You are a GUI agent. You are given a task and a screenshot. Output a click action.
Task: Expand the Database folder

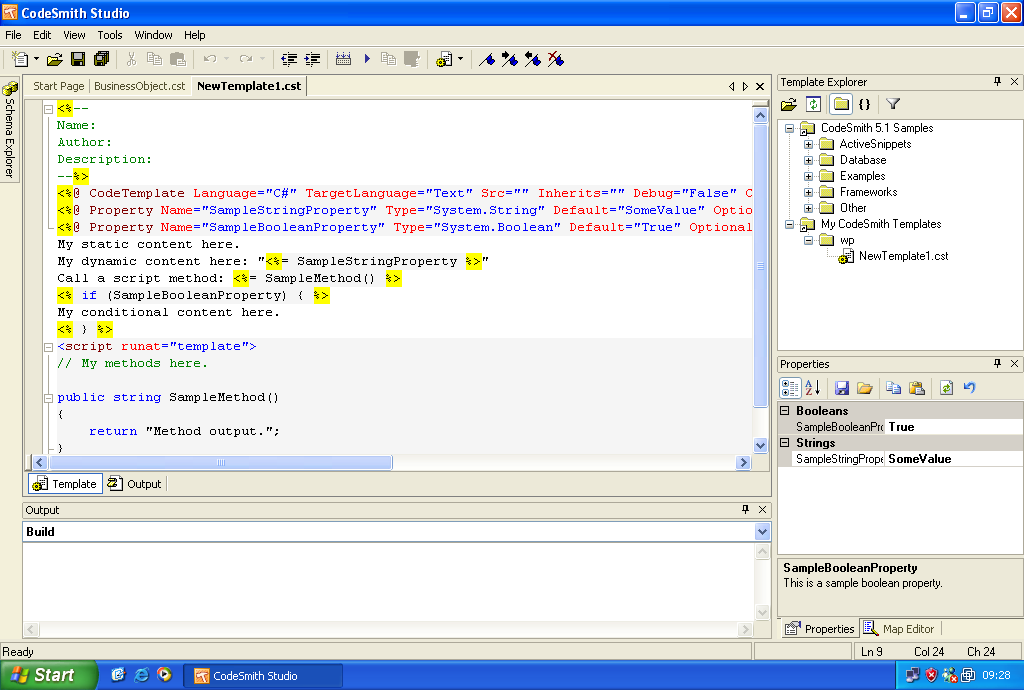[808, 161]
